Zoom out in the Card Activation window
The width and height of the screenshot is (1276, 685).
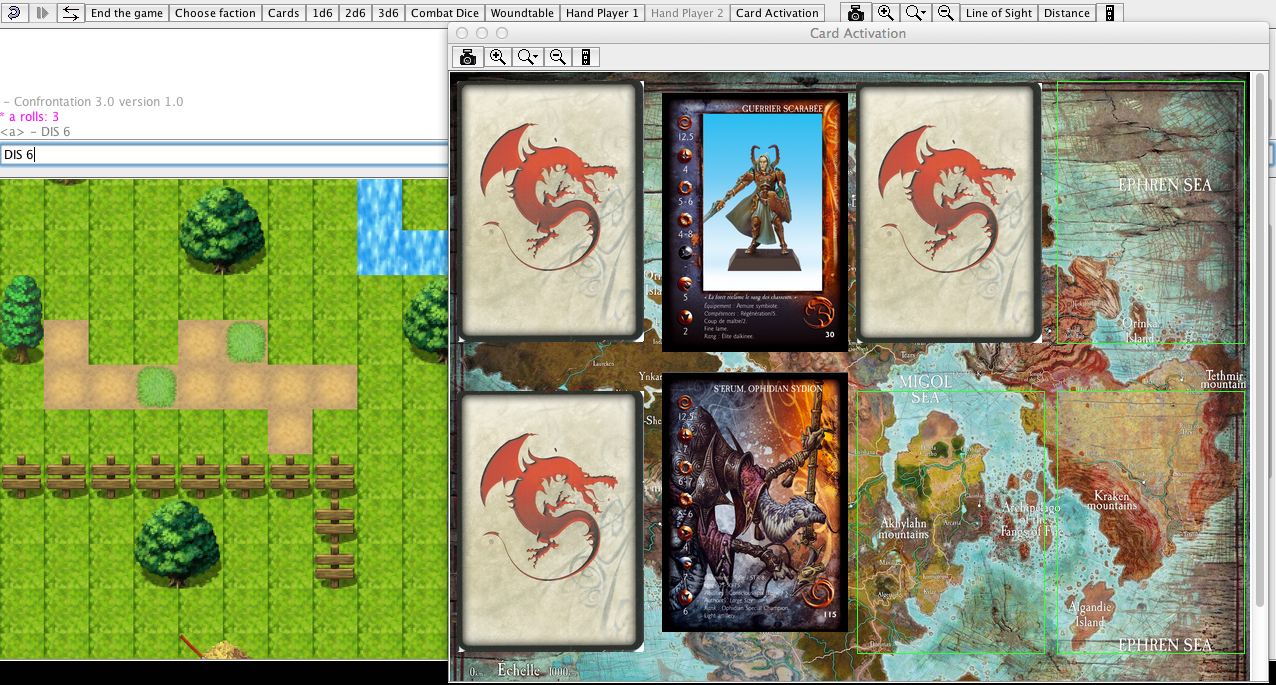(x=558, y=57)
